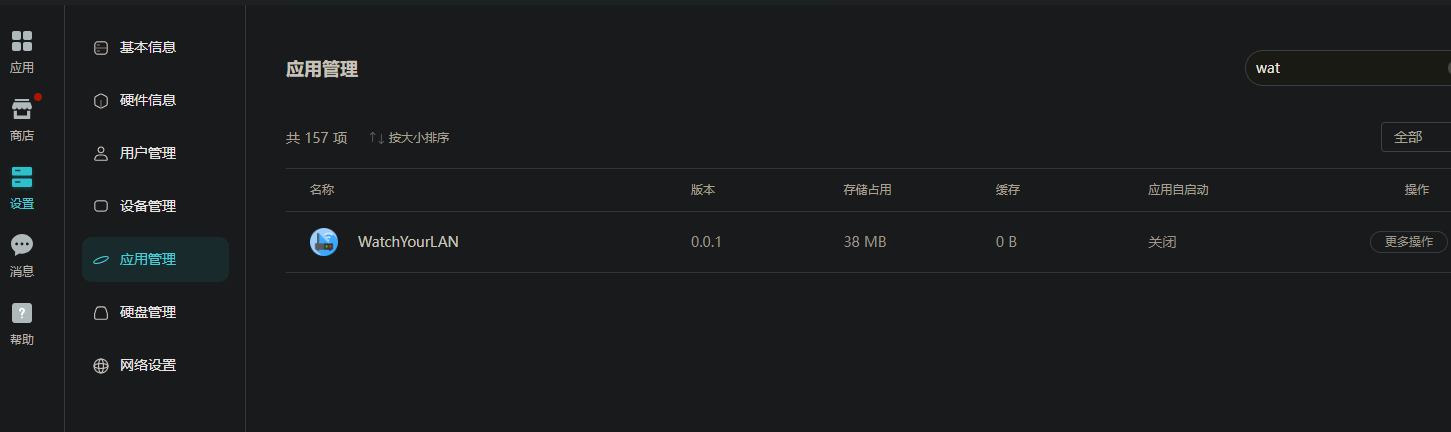Click the WatchYourLAN app icon
Image resolution: width=1451 pixels, height=432 pixels.
click(x=324, y=242)
